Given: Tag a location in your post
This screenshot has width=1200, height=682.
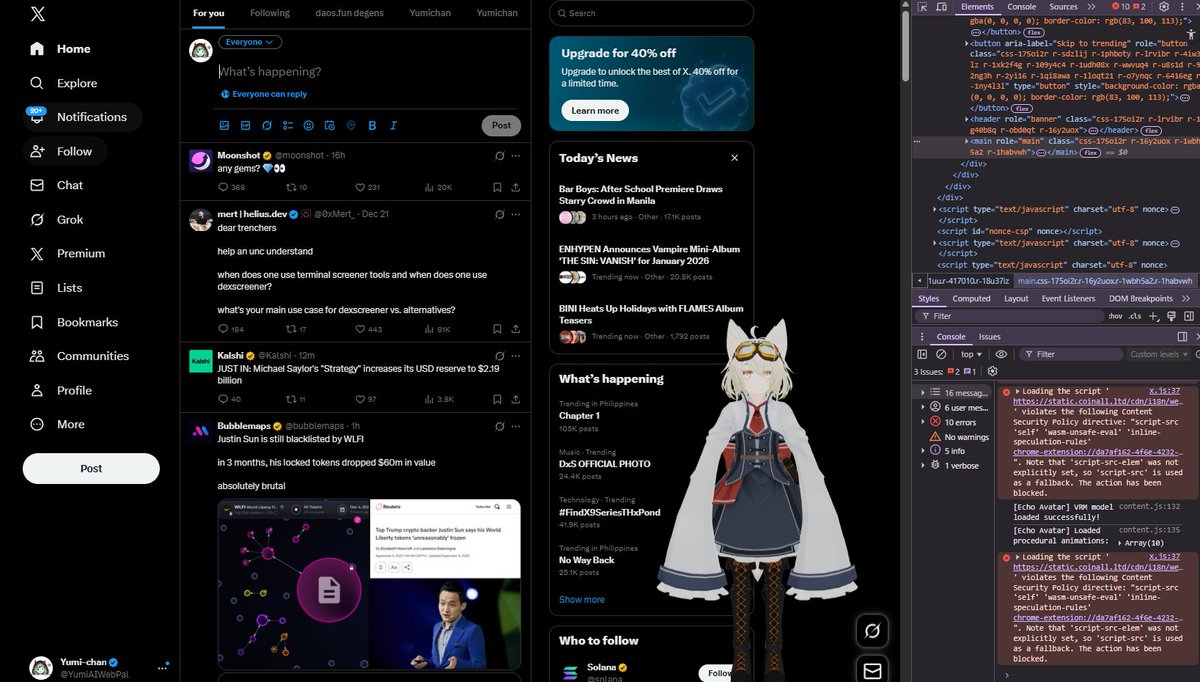Looking at the screenshot, I should pyautogui.click(x=351, y=126).
